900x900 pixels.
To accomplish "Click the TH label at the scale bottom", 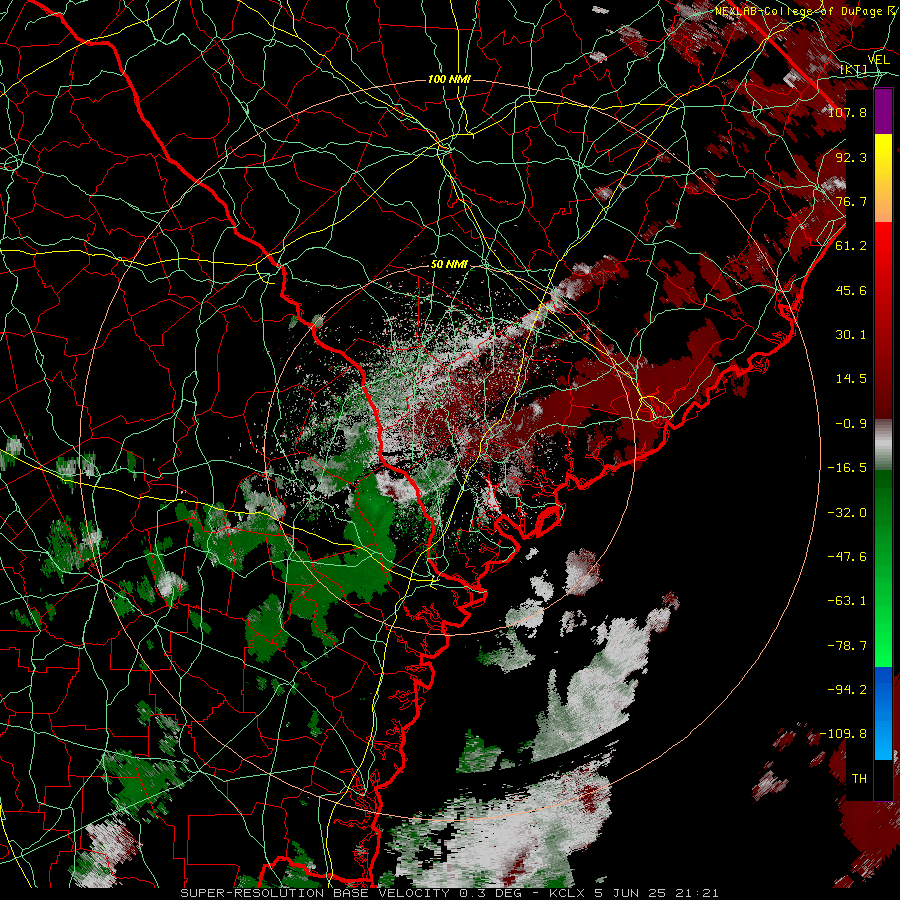I will coord(859,779).
